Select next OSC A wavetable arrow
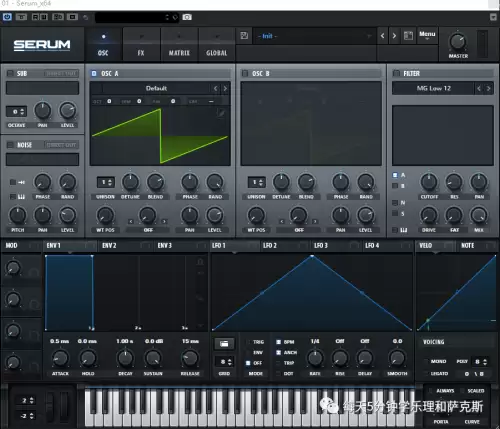Image resolution: width=500 pixels, height=429 pixels. (x=225, y=88)
